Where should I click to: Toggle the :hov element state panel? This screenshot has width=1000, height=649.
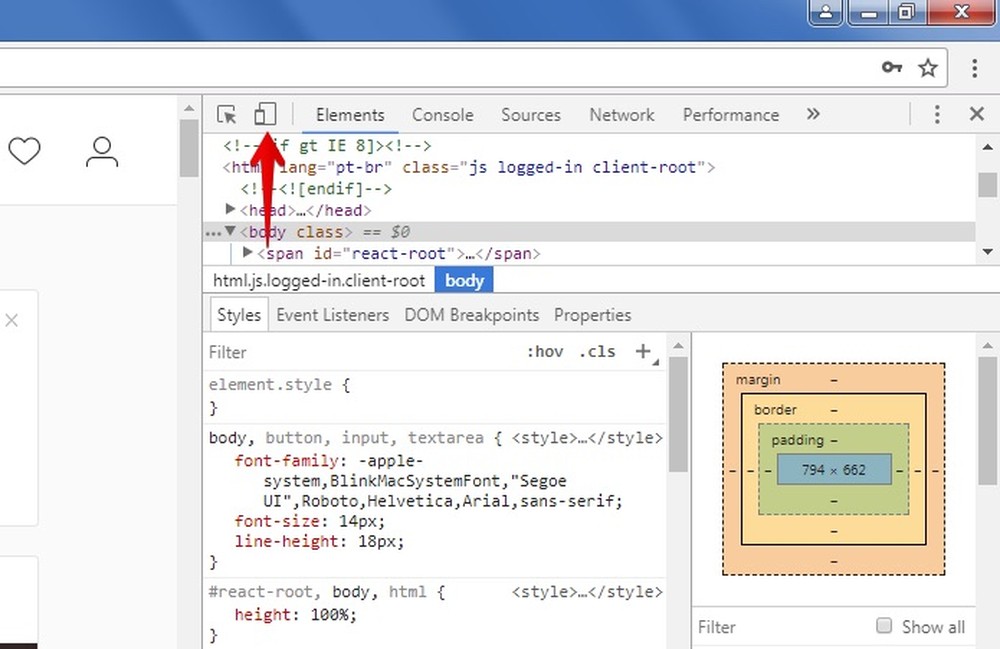pos(545,352)
